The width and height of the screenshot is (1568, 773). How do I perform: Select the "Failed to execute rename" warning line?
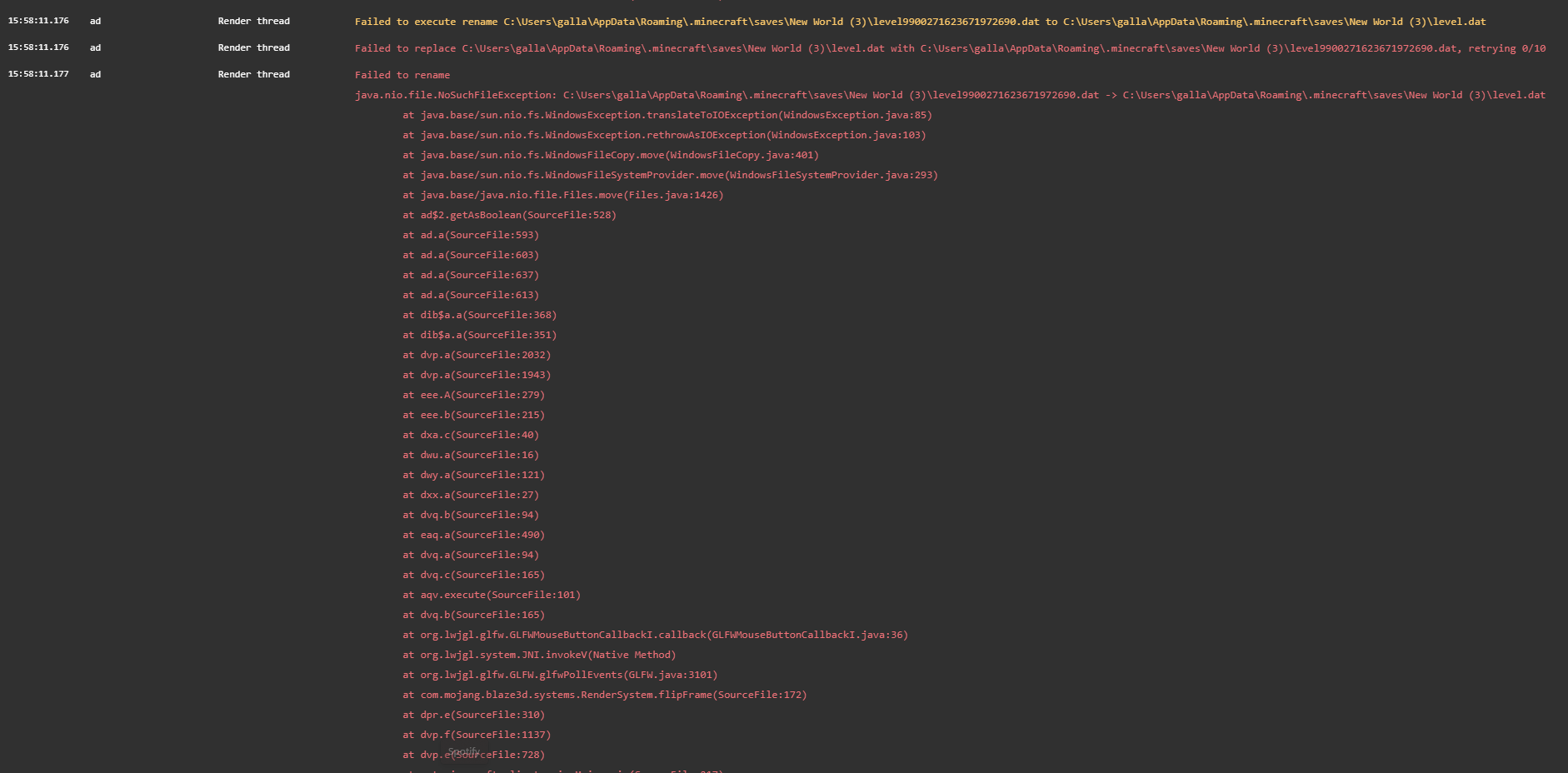point(920,22)
